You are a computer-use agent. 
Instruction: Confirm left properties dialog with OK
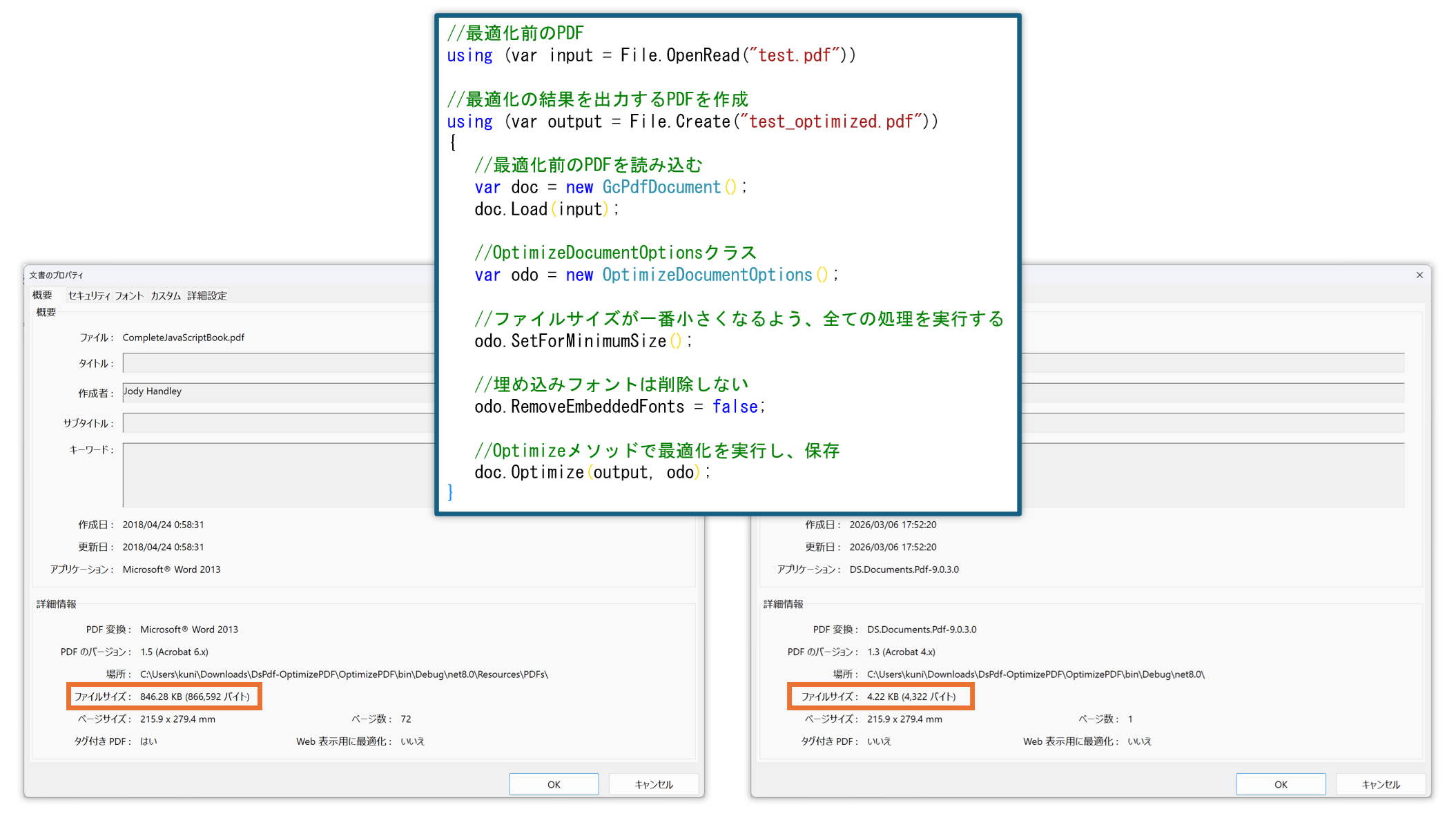point(554,784)
